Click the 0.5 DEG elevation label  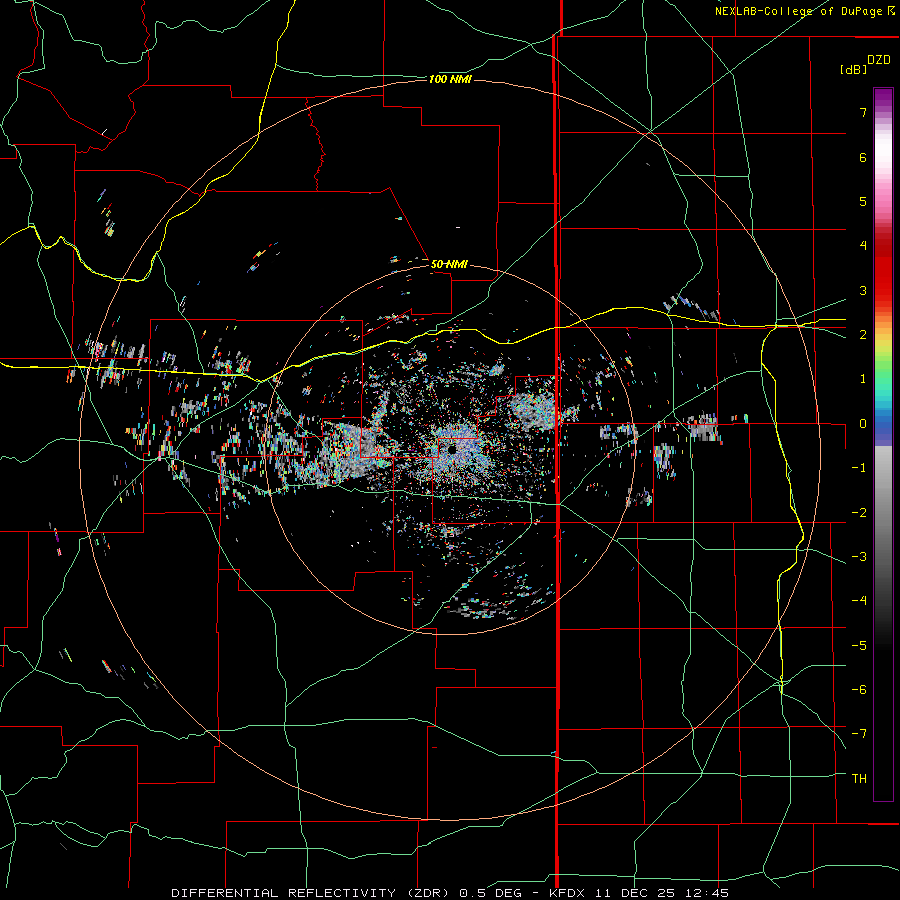pos(490,893)
